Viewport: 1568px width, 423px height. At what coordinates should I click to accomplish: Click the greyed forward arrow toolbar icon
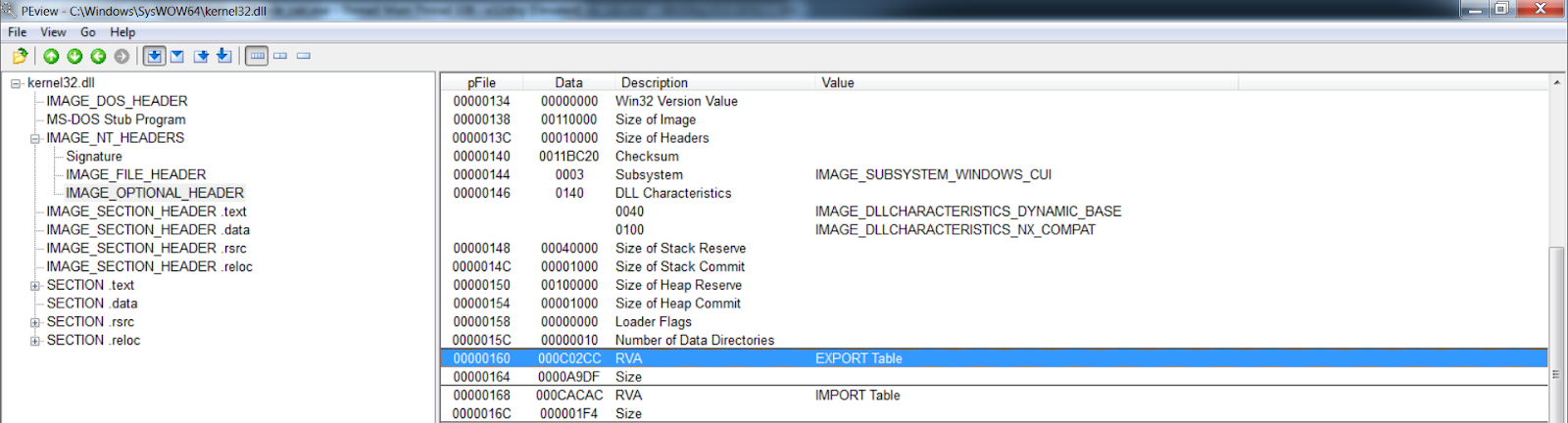coord(122,56)
